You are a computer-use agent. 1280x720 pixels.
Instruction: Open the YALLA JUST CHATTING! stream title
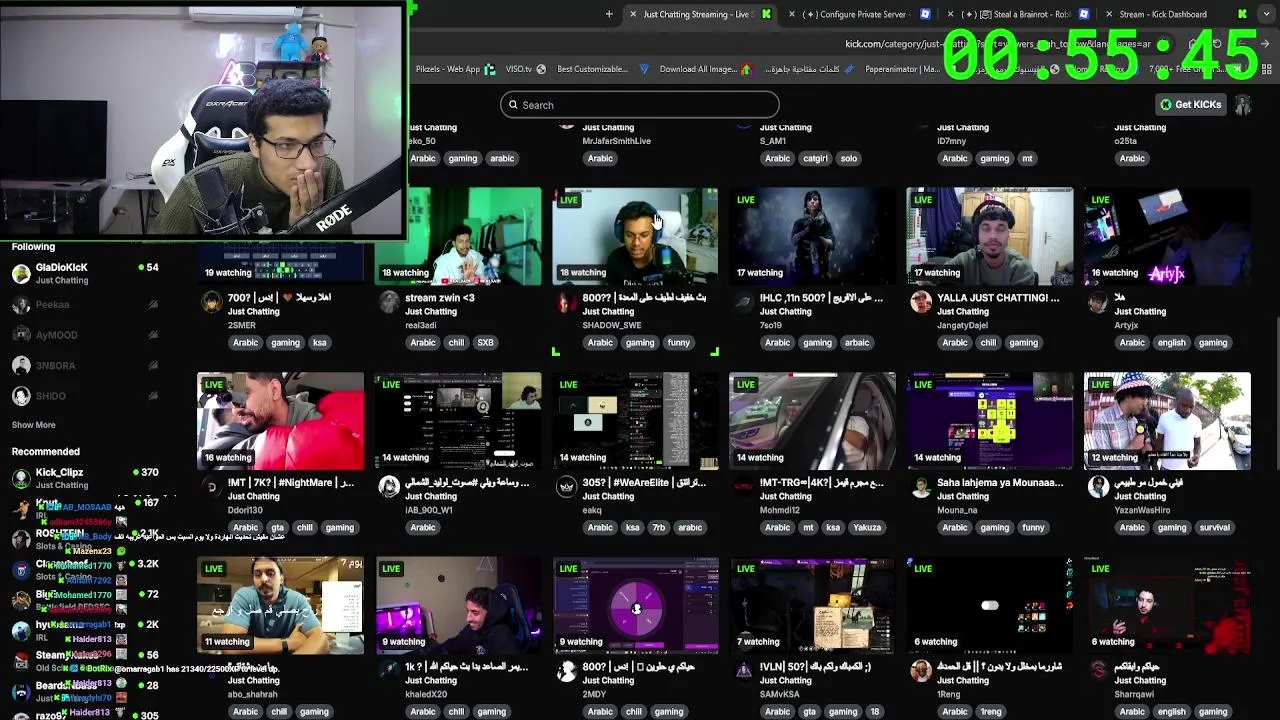998,297
